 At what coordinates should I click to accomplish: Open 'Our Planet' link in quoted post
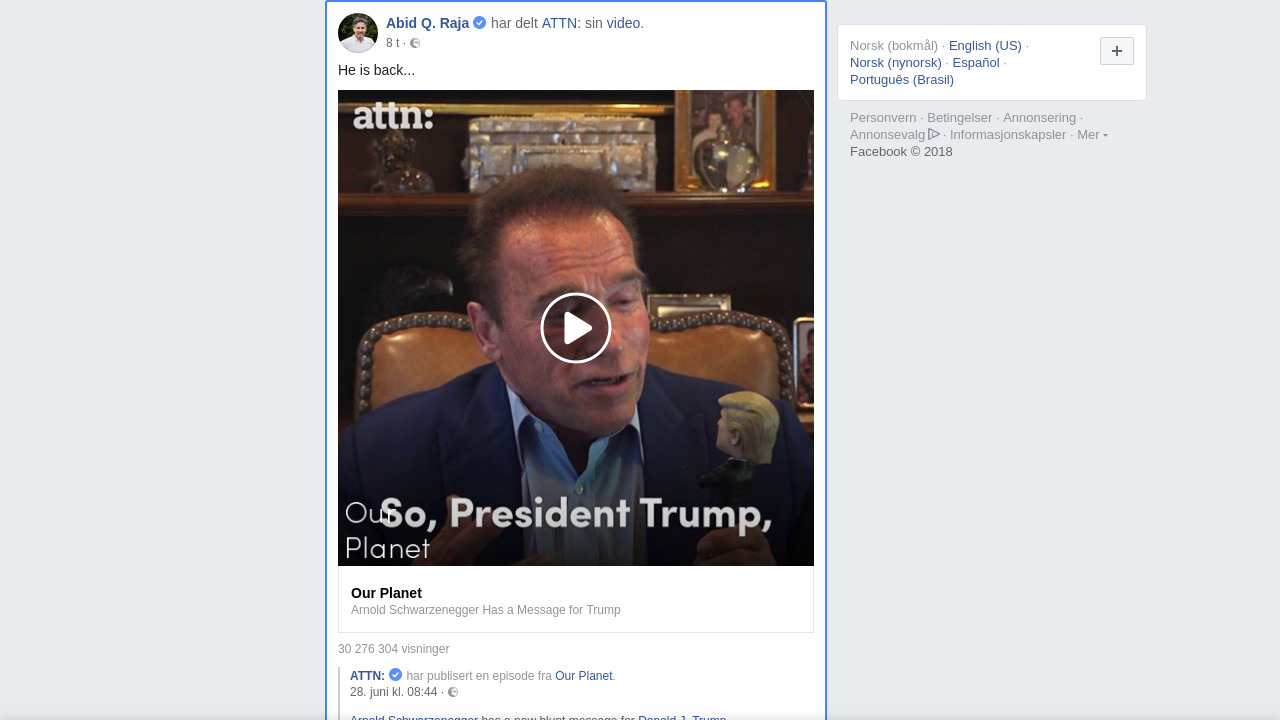[x=584, y=676]
